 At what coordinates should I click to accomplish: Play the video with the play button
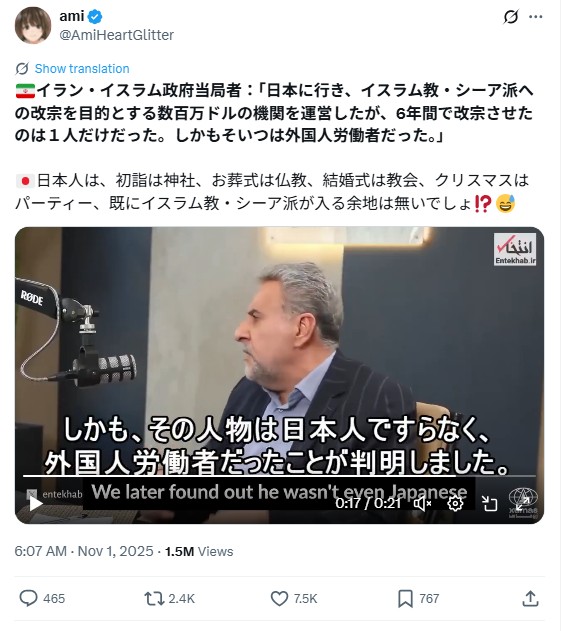coord(35,503)
